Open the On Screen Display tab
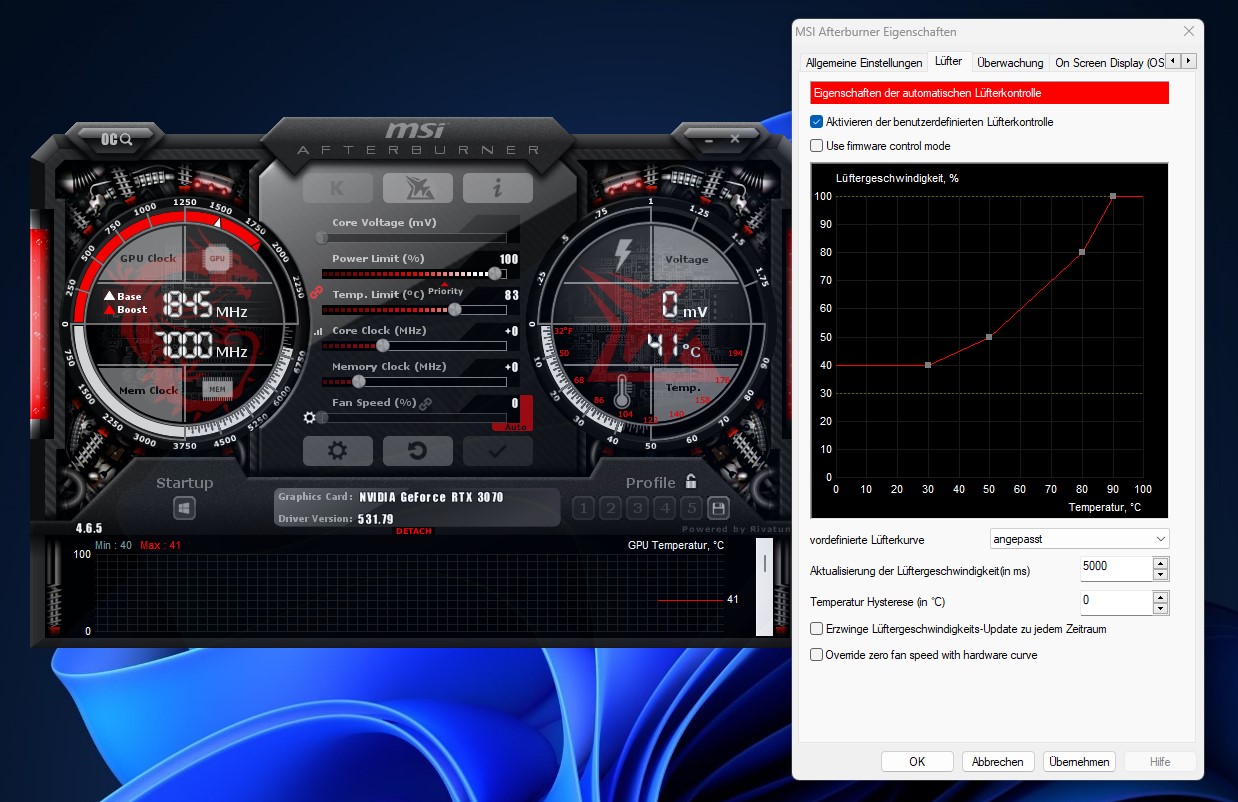Screen dimensions: 1238x802 pos(1108,63)
